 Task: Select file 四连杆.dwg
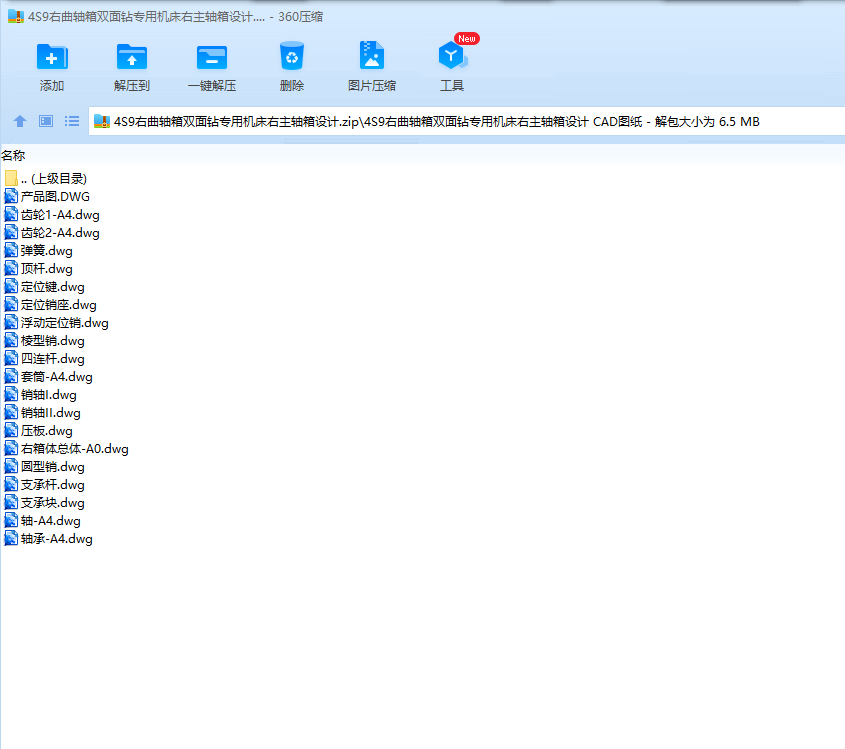pyautogui.click(x=44, y=358)
